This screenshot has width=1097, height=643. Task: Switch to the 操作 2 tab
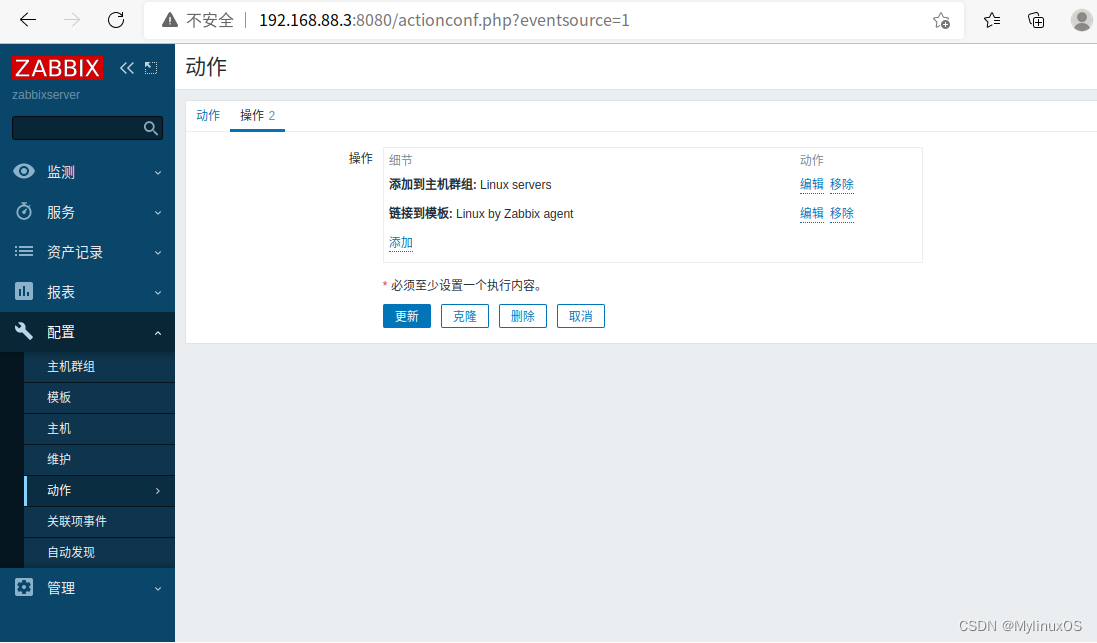pyautogui.click(x=257, y=115)
